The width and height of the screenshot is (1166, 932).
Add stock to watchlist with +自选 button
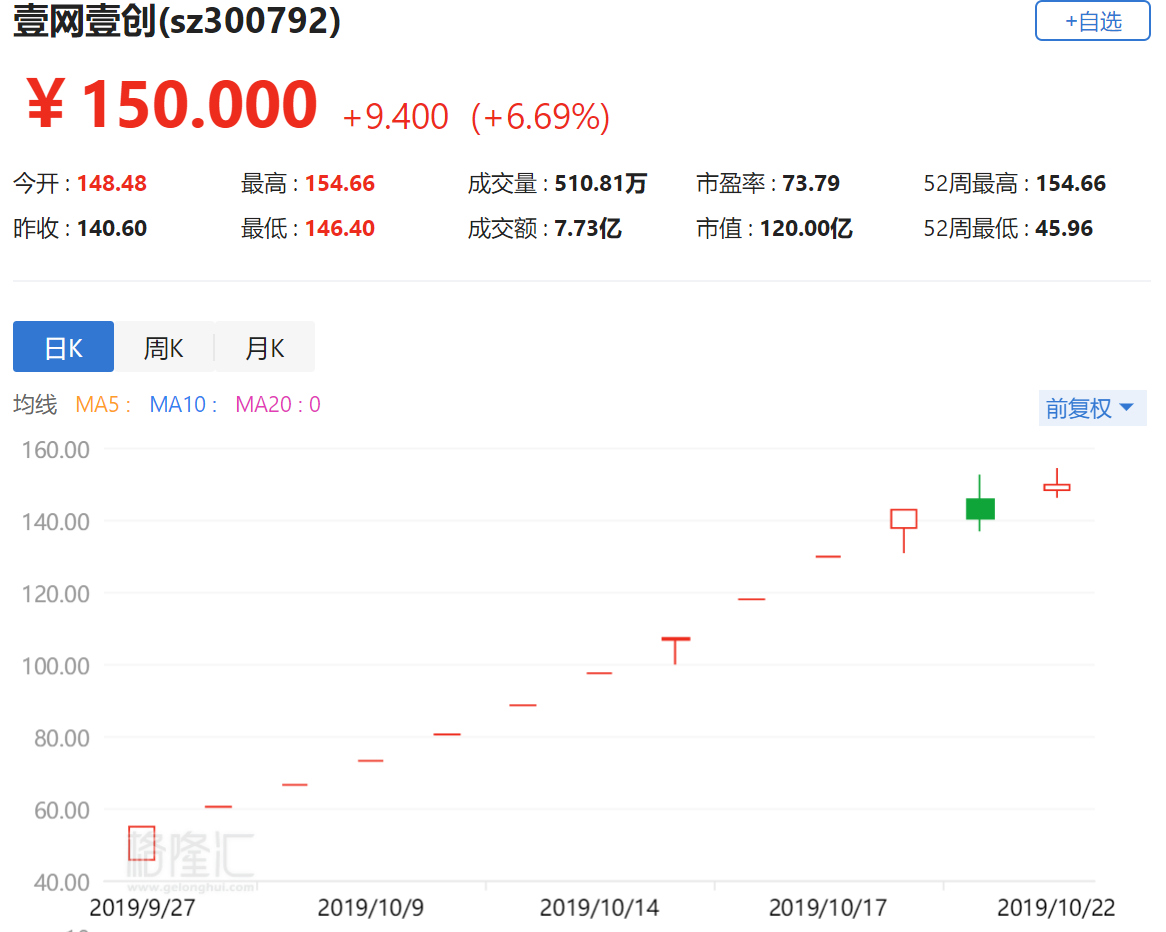(1092, 21)
